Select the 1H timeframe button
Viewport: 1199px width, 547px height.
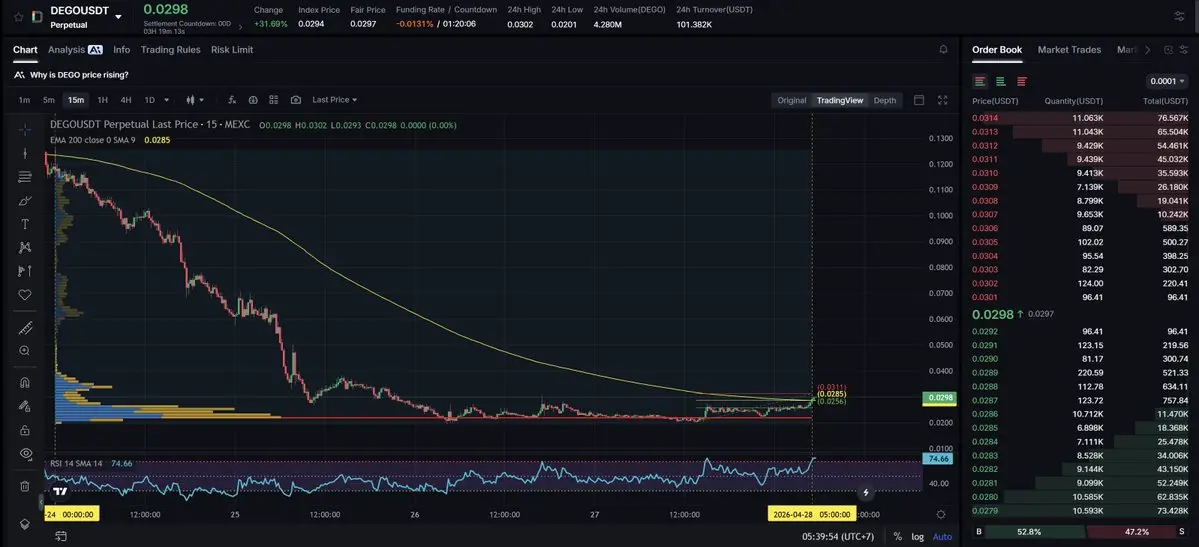tap(102, 100)
